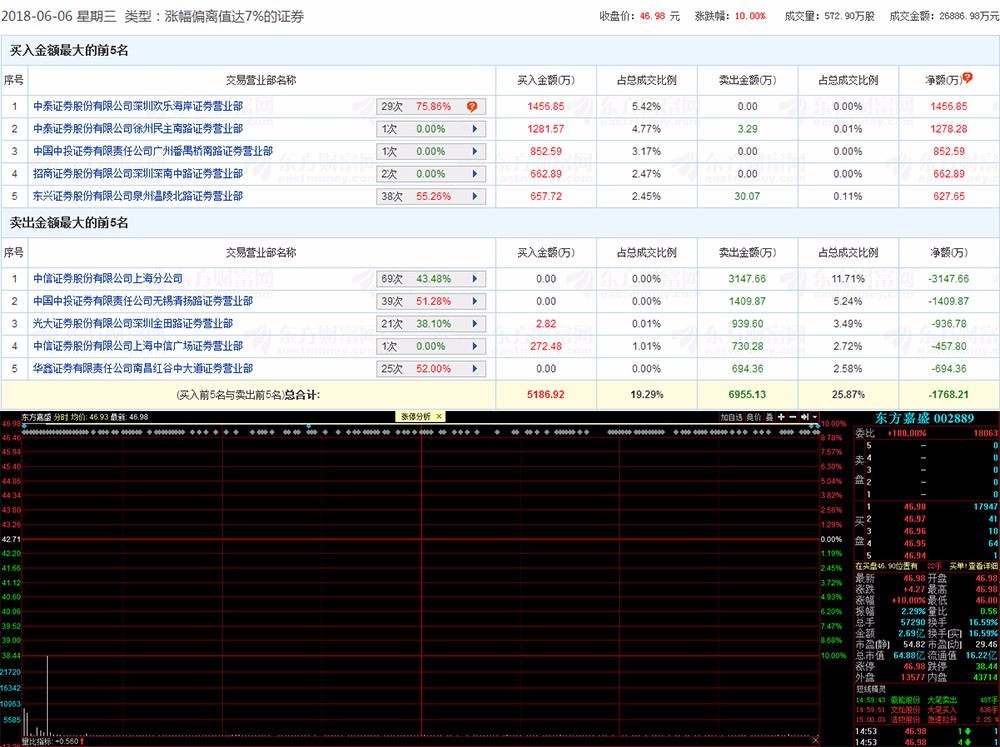The image size is (1000, 747).
Task: Expand arrow in 中国中投证券广州番禺桥南路 row
Action: (475, 151)
